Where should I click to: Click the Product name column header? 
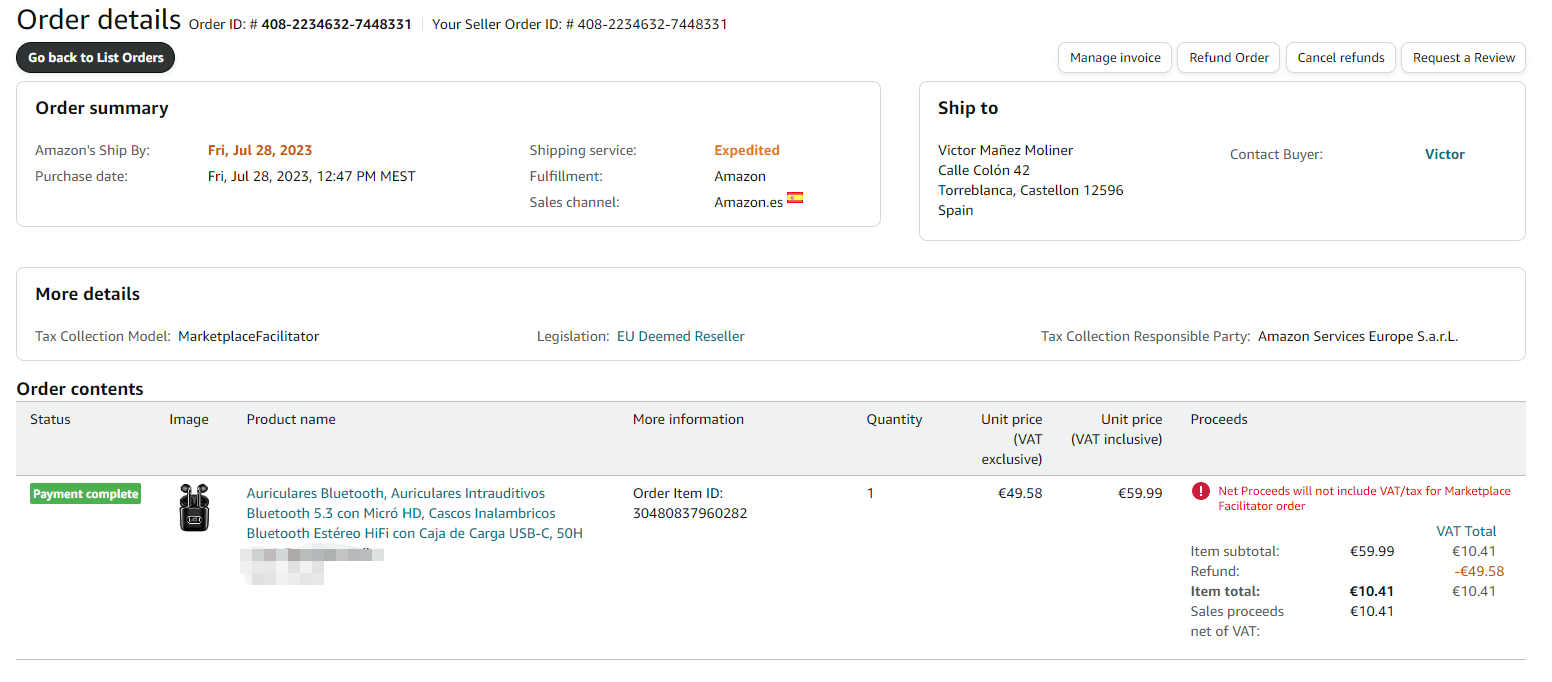tap(291, 419)
